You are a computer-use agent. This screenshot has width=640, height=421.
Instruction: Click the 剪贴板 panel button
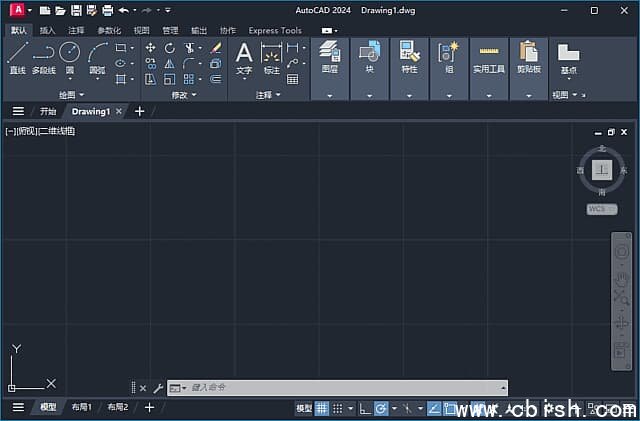point(529,57)
